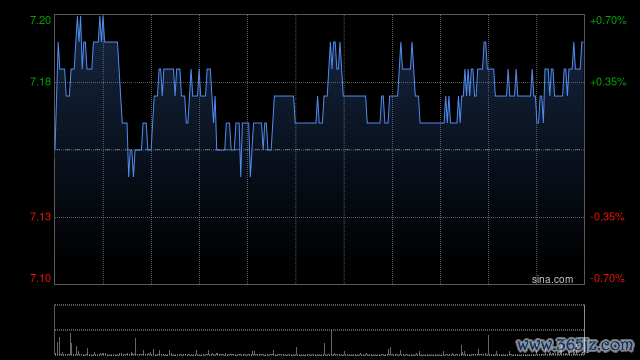This screenshot has width=640, height=360.
Task: Click the 7.13 price axis label
Action: click(40, 217)
